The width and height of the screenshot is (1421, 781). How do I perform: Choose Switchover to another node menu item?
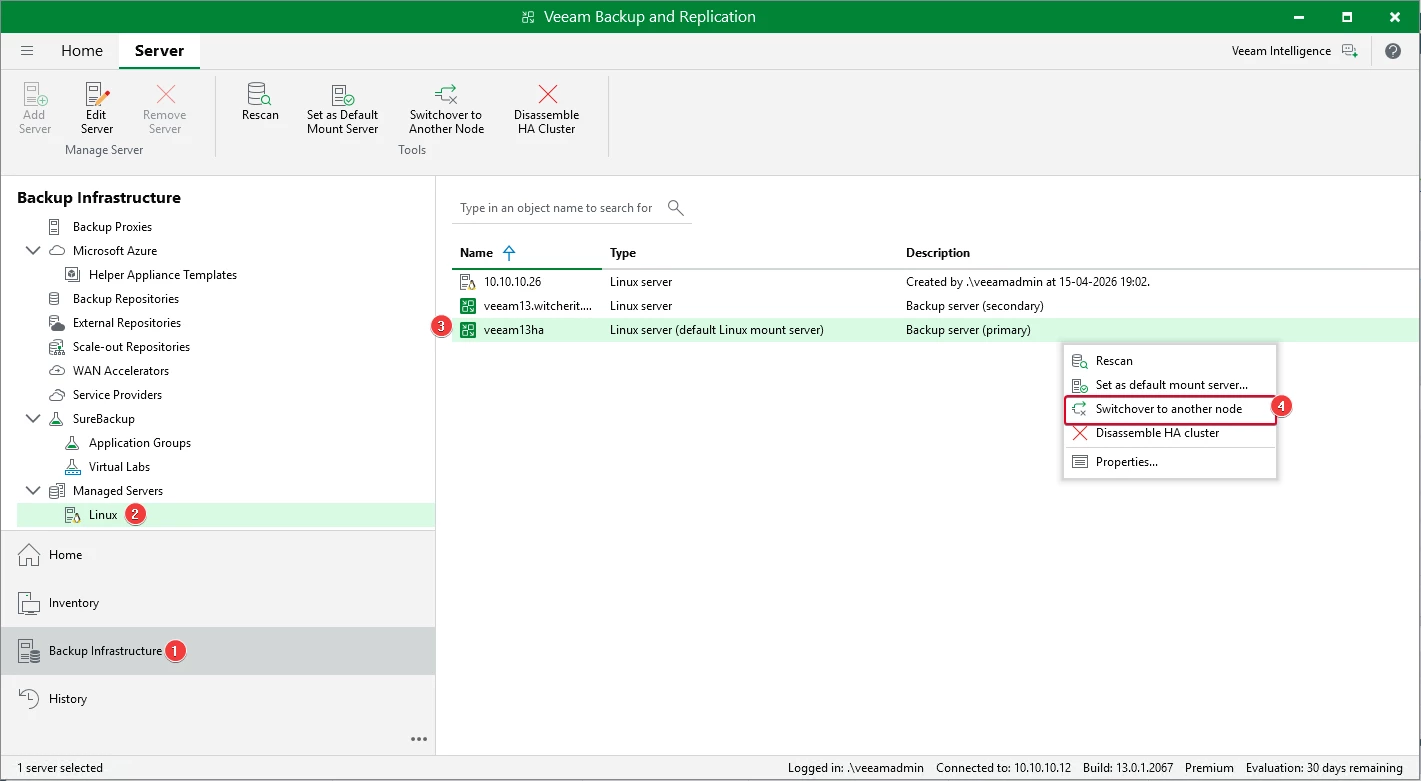(1170, 409)
